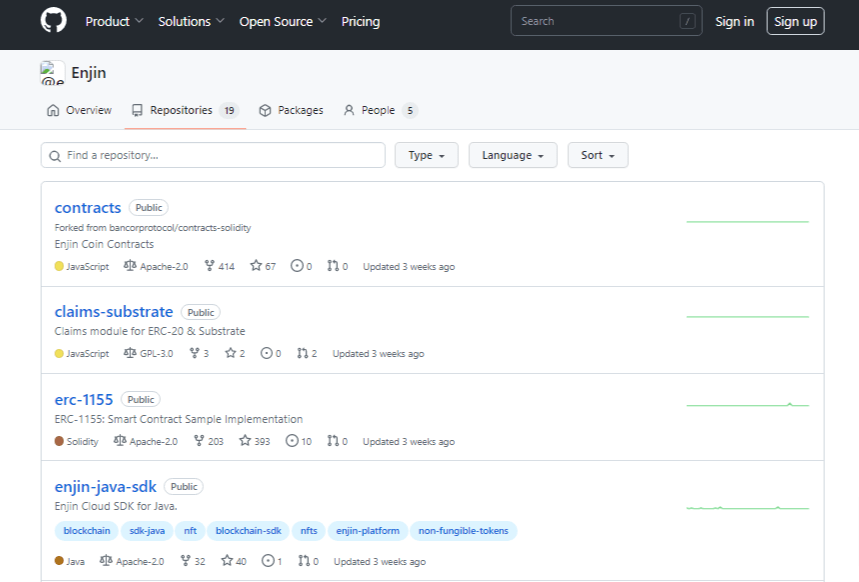The height and width of the screenshot is (582, 859).
Task: Open enjin-java-sdk stars count 40
Action: pos(234,561)
